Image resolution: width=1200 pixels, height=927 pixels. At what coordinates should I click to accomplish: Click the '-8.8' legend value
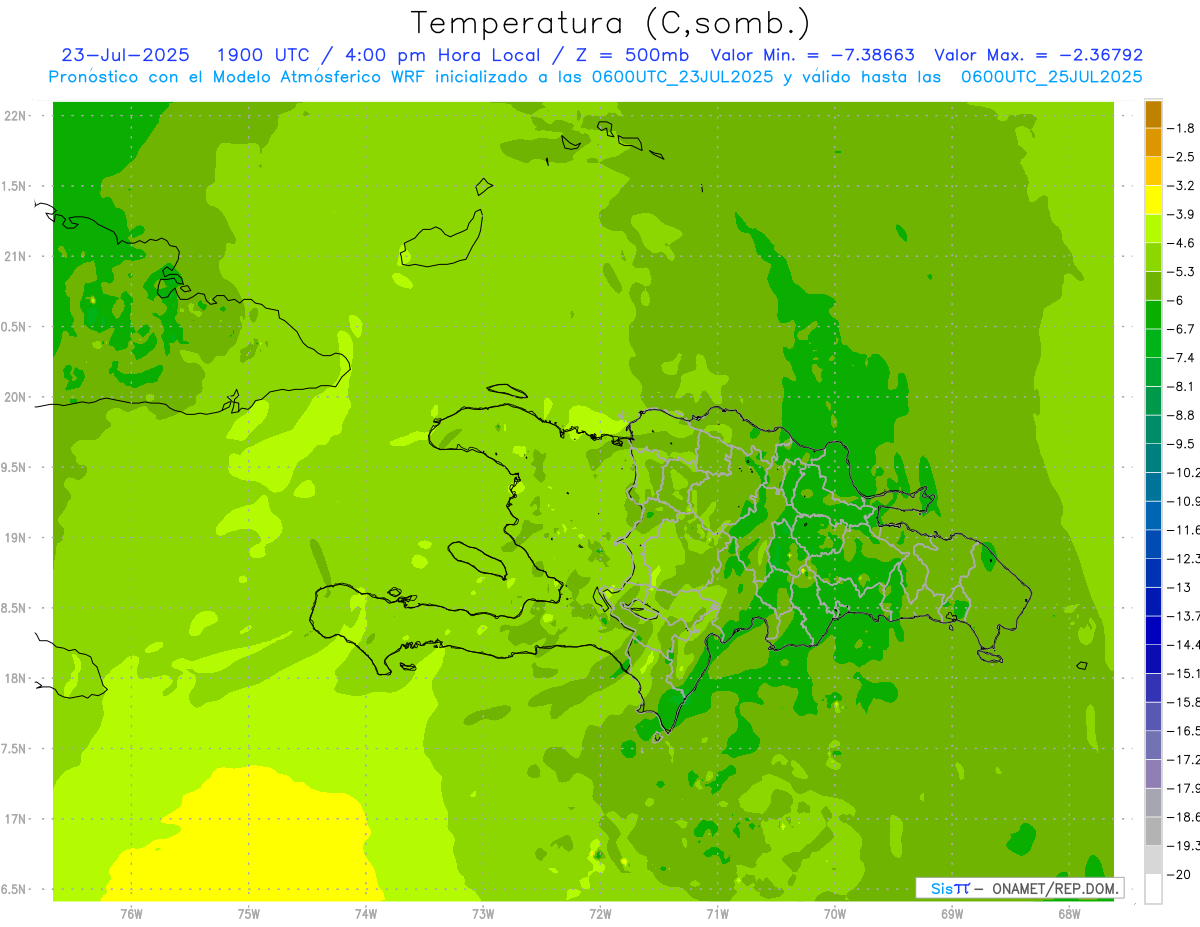tap(1180, 415)
